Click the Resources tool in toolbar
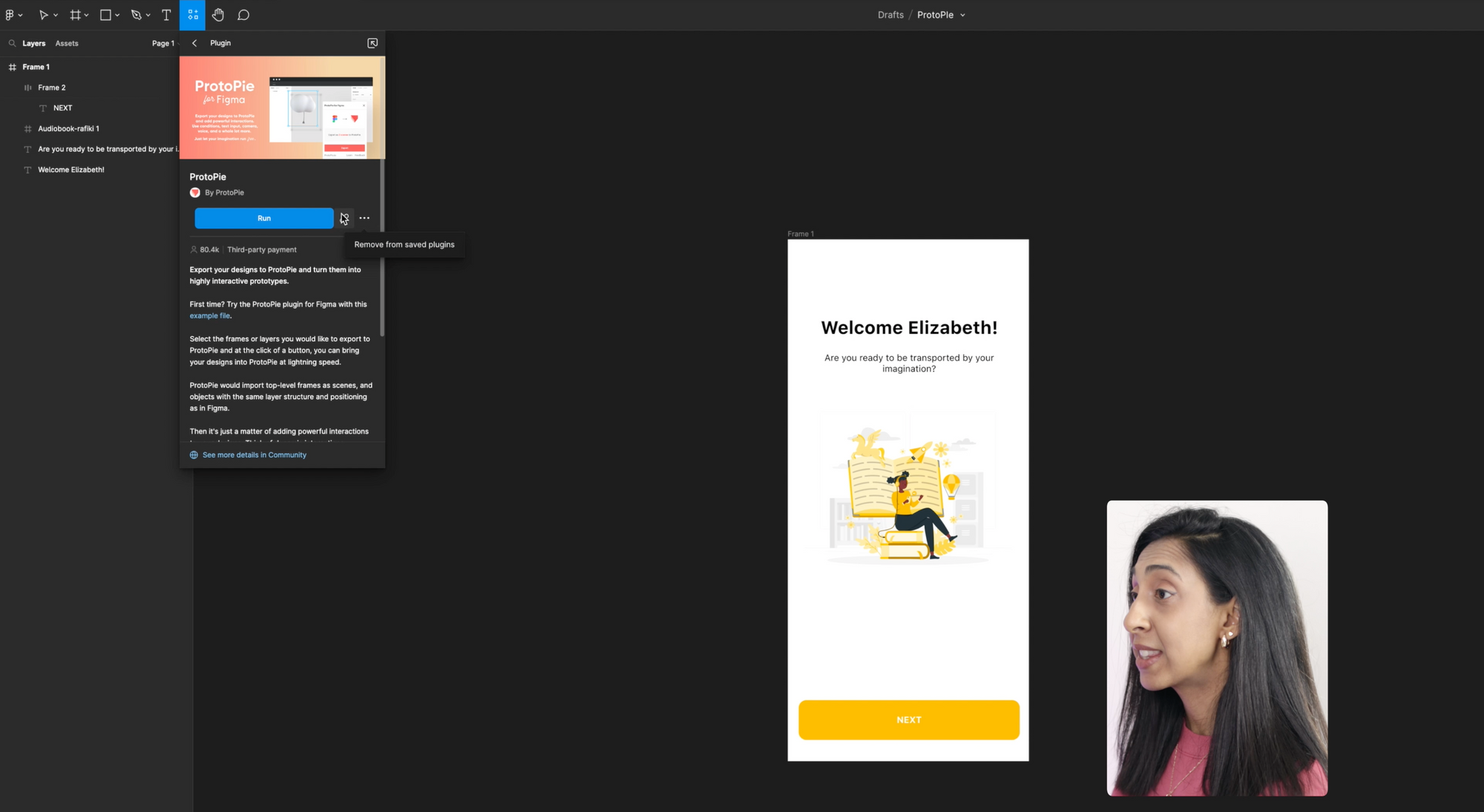The image size is (1484, 812). pos(192,15)
